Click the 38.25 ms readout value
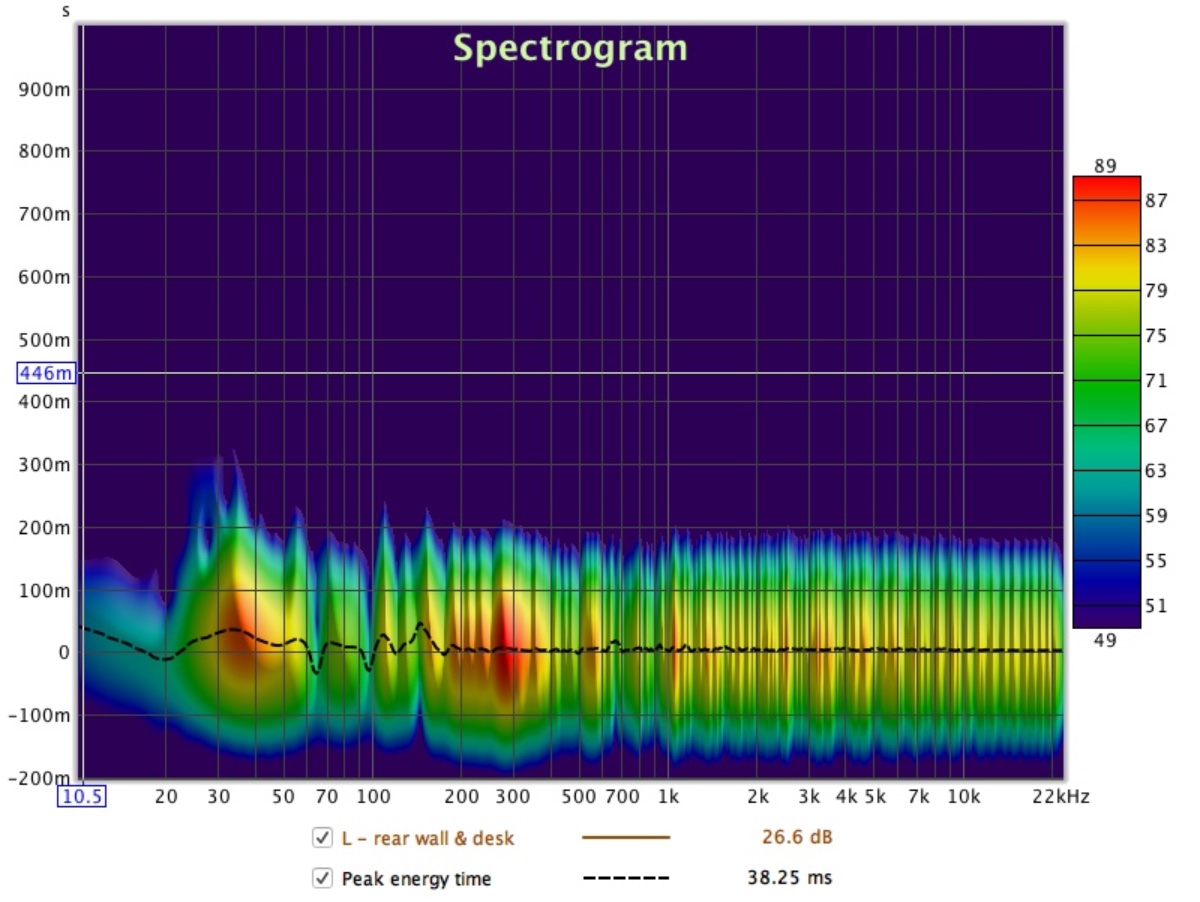The width and height of the screenshot is (1200, 902). [x=789, y=878]
